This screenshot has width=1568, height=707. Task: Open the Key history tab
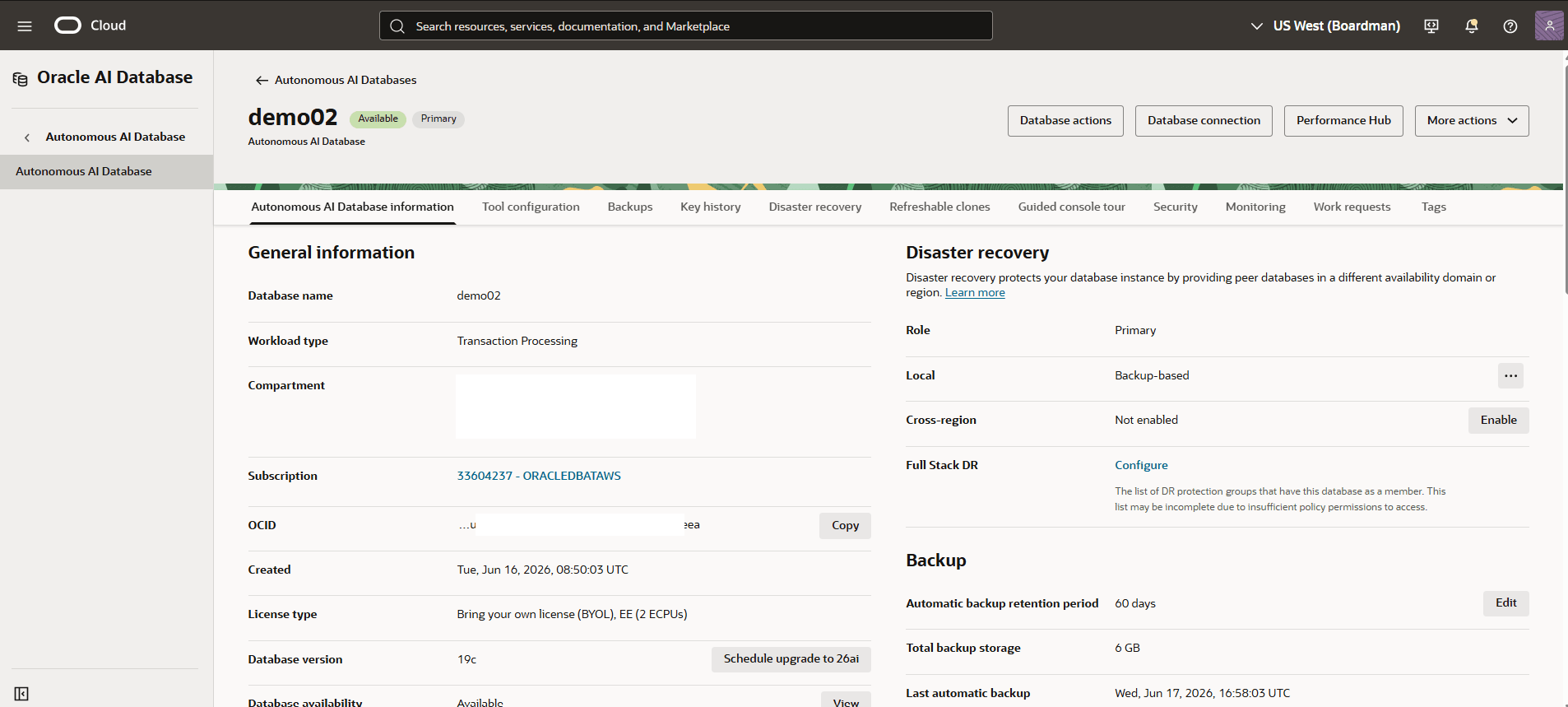click(x=711, y=207)
